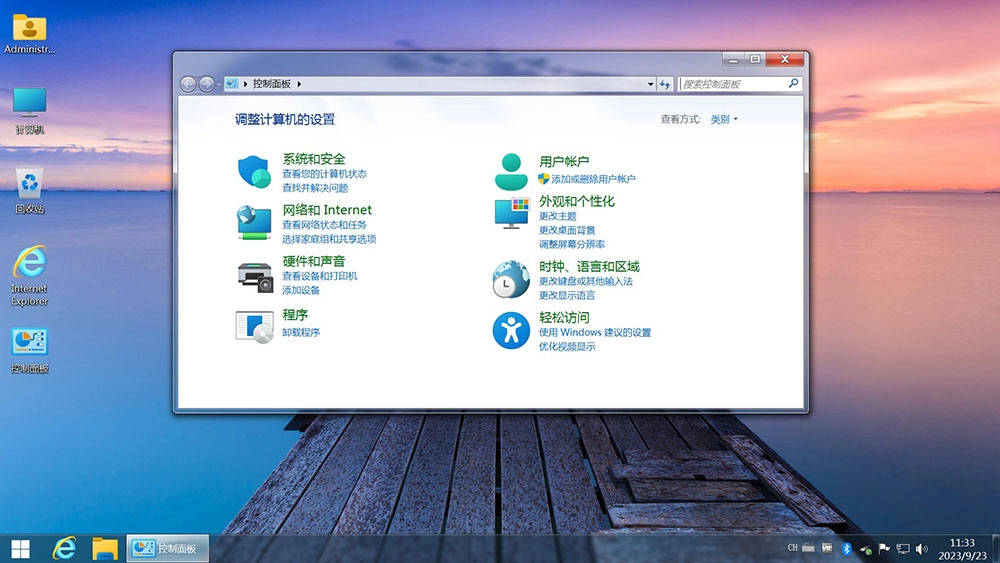The width and height of the screenshot is (1000, 563).
Task: Open the Clock, Language and Region globe icon
Action: click(511, 279)
